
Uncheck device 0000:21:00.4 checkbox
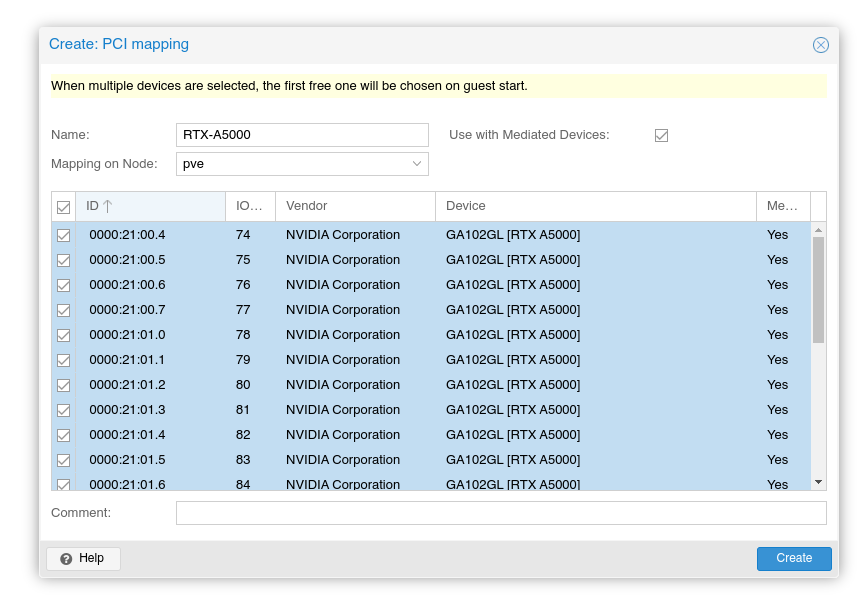pyautogui.click(x=64, y=235)
